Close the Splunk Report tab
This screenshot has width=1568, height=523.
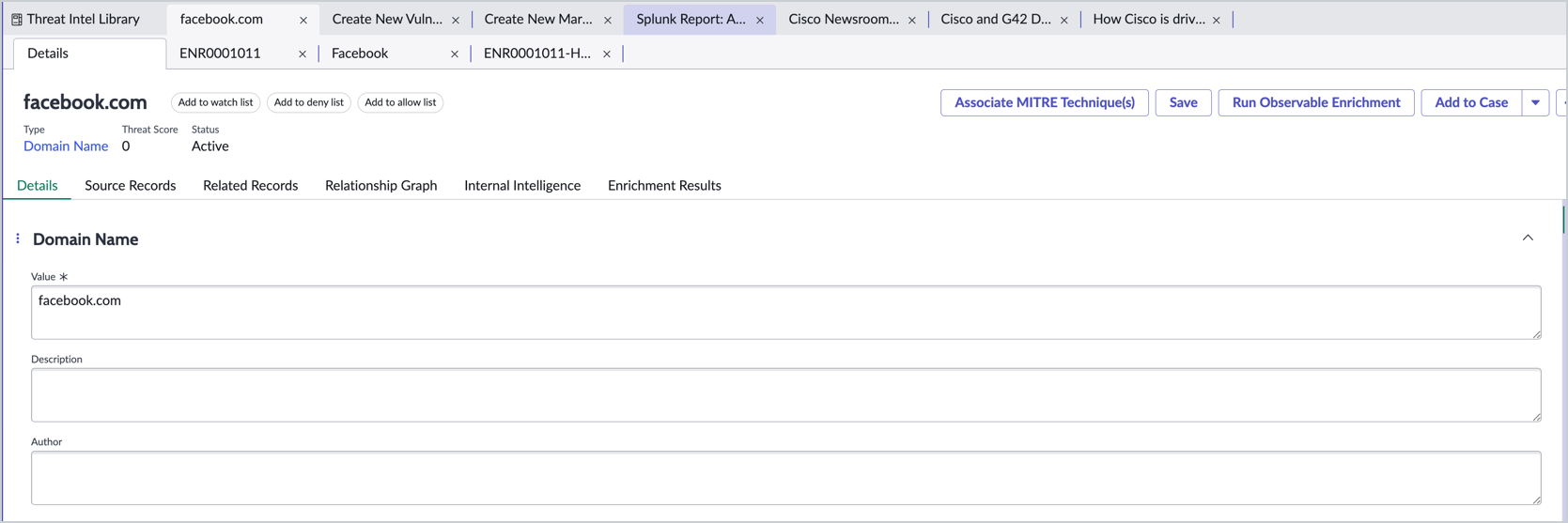(x=760, y=20)
